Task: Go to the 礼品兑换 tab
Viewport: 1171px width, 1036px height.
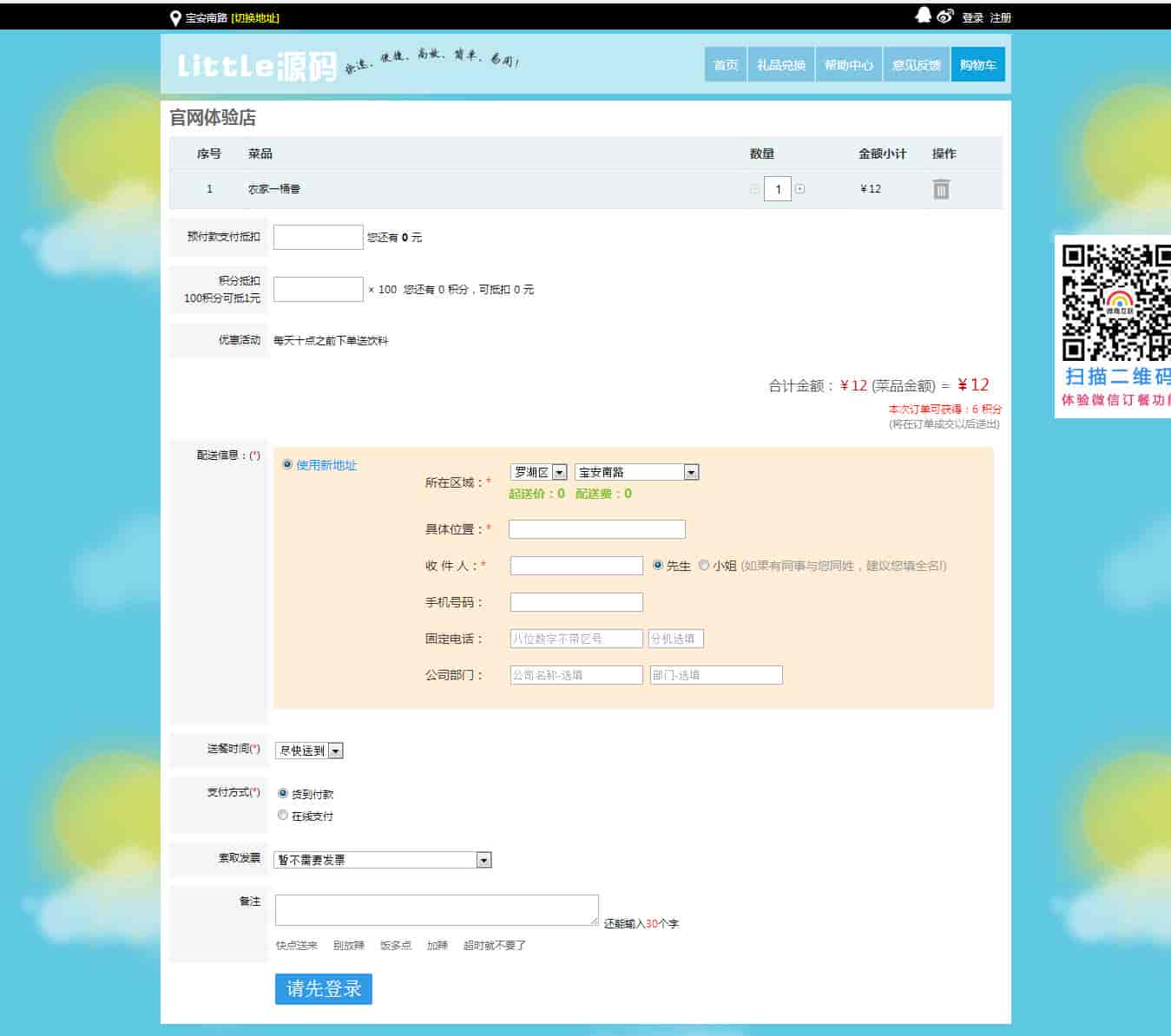Action: [x=780, y=65]
